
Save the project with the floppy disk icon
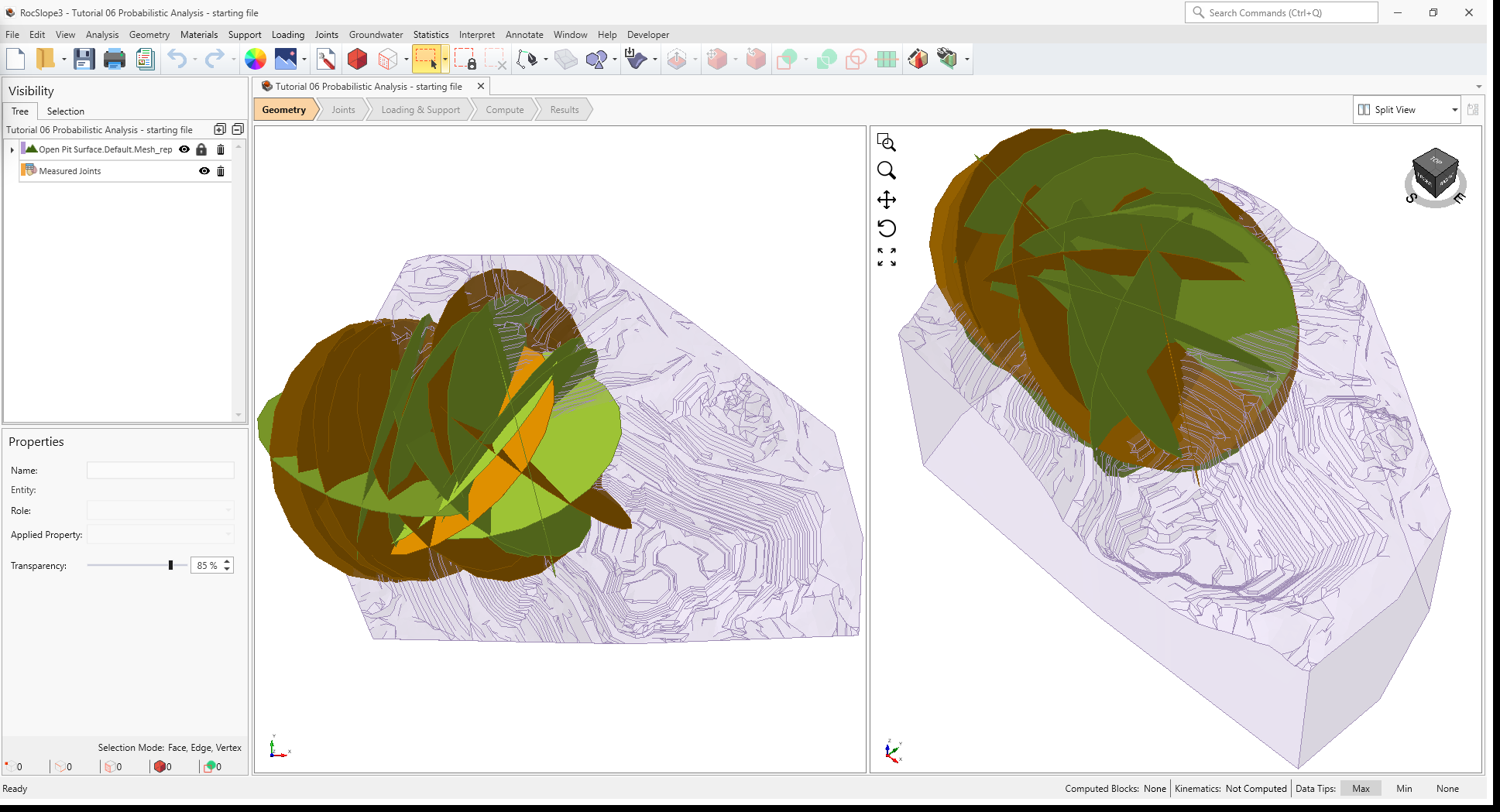[x=84, y=59]
